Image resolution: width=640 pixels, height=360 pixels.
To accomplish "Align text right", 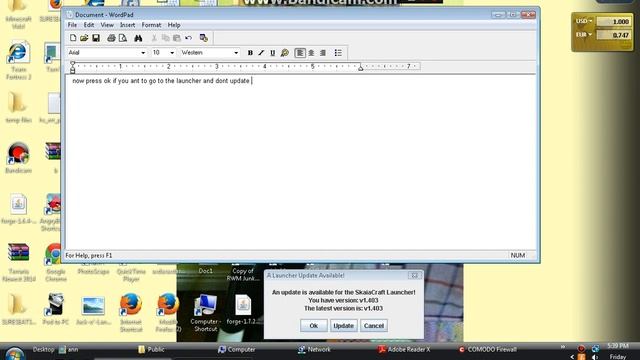I will pos(323,53).
